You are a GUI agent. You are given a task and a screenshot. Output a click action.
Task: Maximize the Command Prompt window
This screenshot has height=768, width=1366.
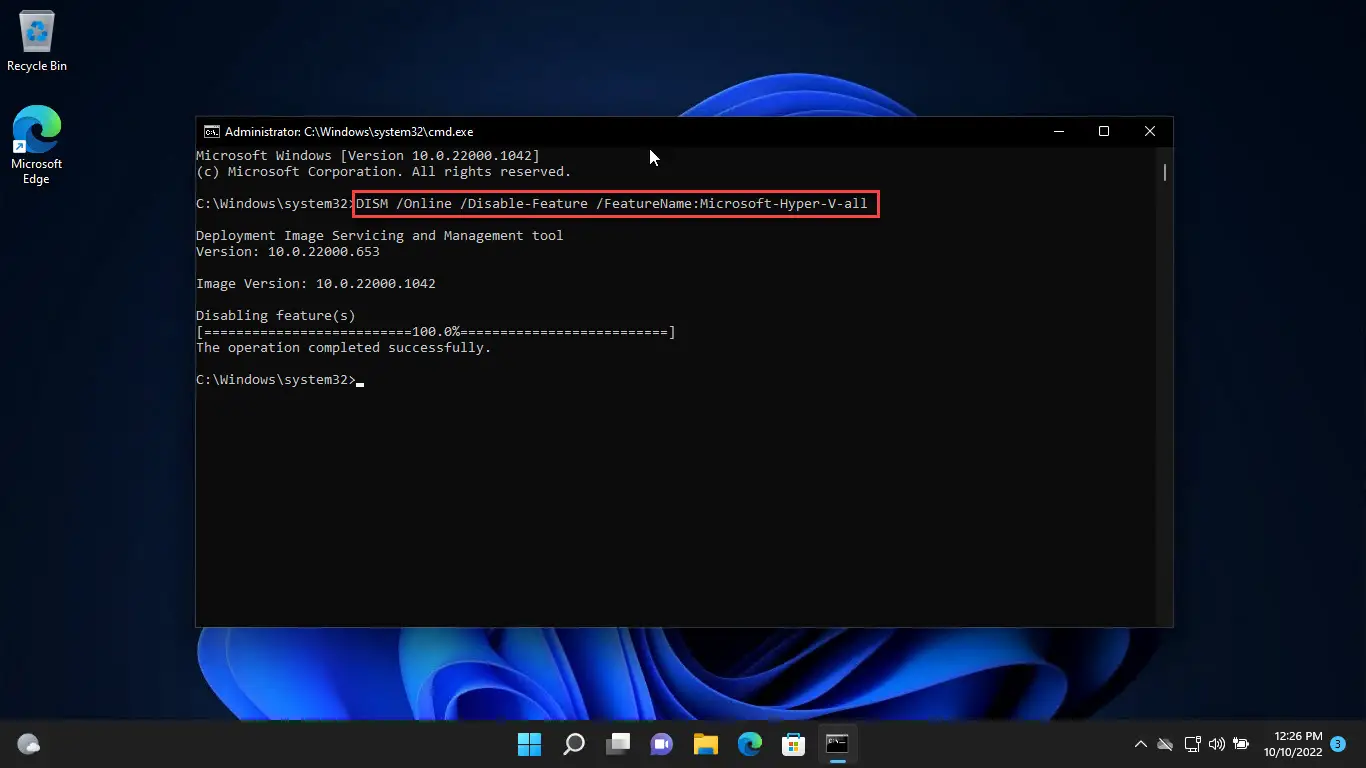(x=1104, y=131)
